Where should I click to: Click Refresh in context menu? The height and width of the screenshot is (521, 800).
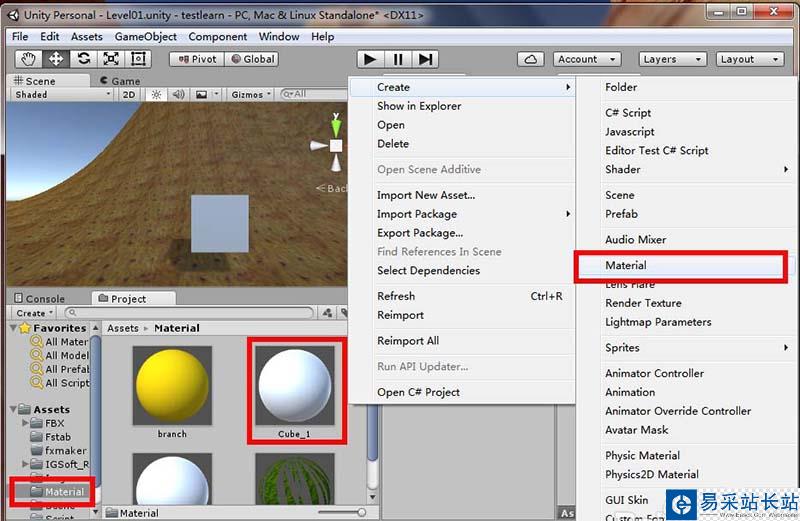pyautogui.click(x=462, y=296)
